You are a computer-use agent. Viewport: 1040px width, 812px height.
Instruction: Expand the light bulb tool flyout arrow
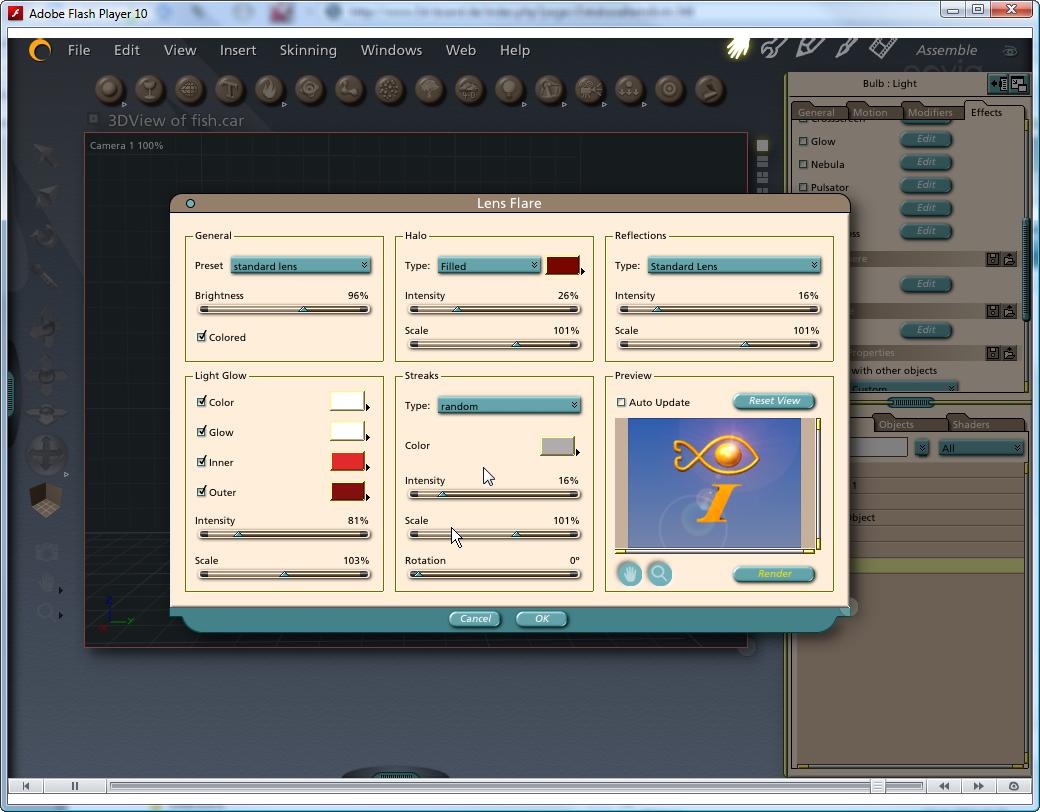tap(524, 104)
